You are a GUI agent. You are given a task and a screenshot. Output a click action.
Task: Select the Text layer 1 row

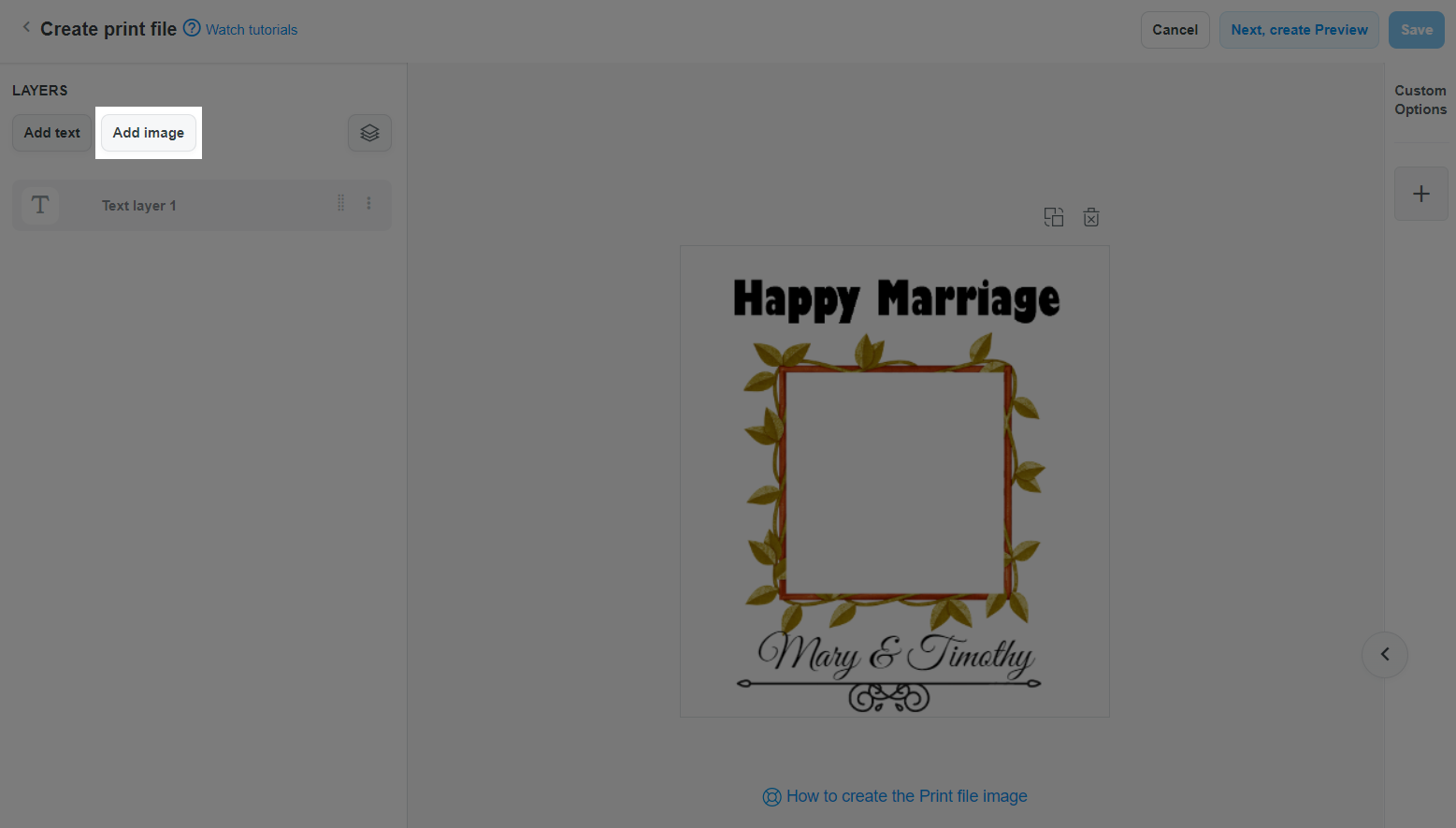pyautogui.click(x=202, y=205)
